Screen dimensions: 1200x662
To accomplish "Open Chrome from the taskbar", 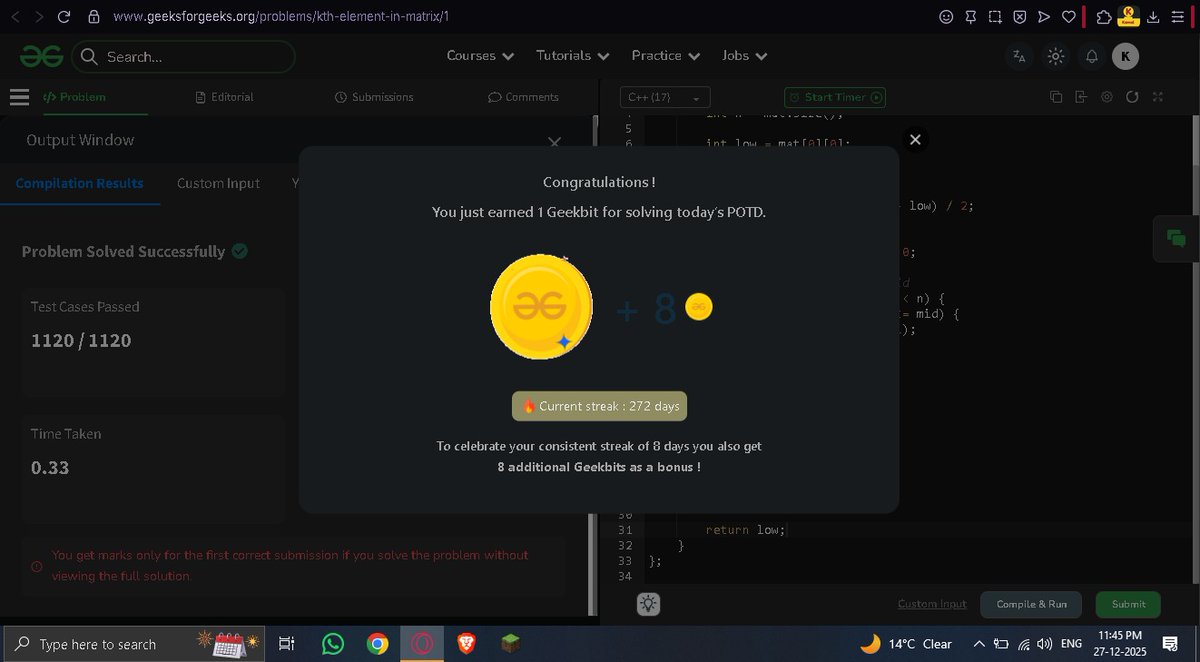I will tap(377, 644).
